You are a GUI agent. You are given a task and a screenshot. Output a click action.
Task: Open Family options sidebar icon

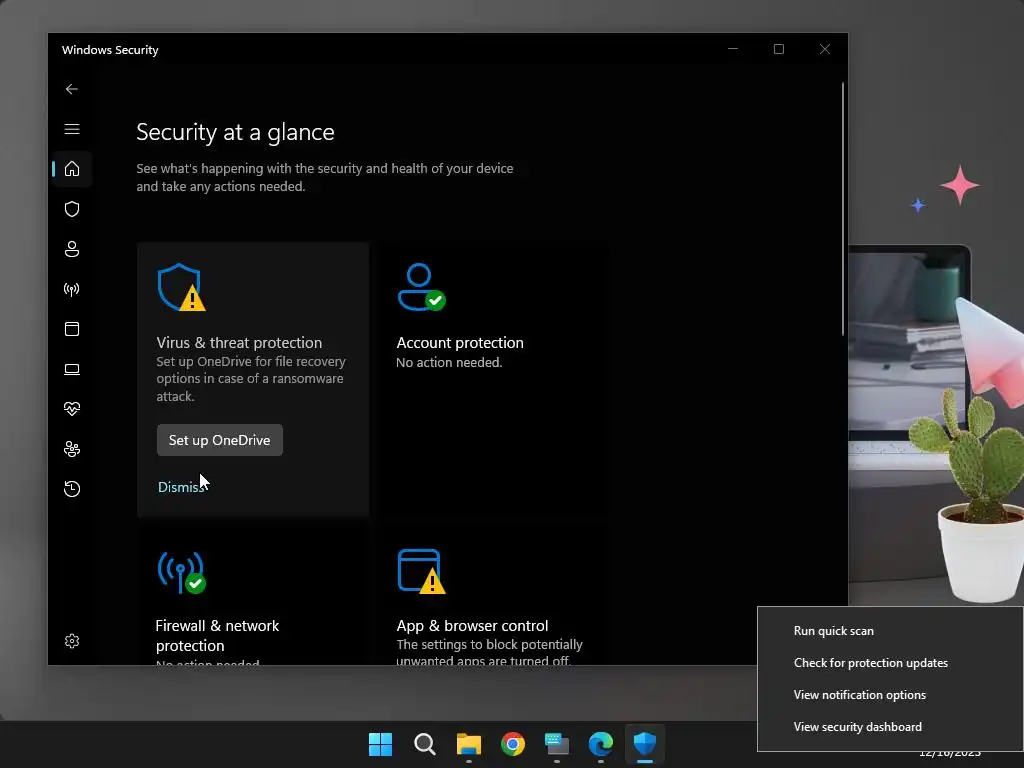[x=72, y=449]
